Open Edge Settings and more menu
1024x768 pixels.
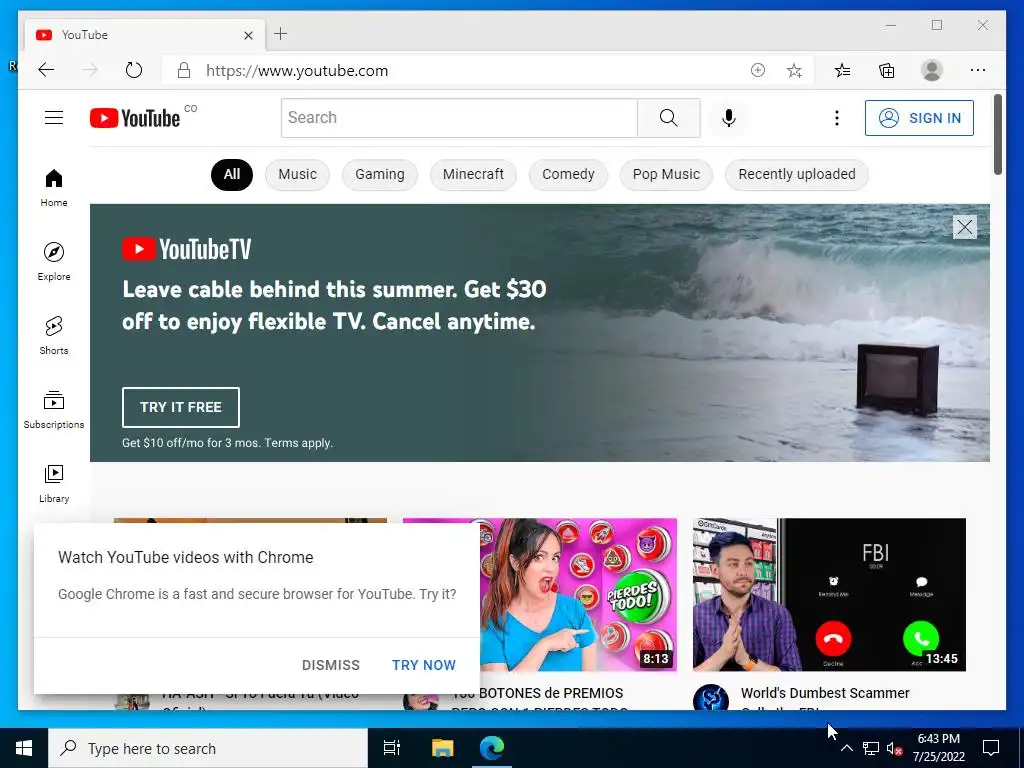978,70
